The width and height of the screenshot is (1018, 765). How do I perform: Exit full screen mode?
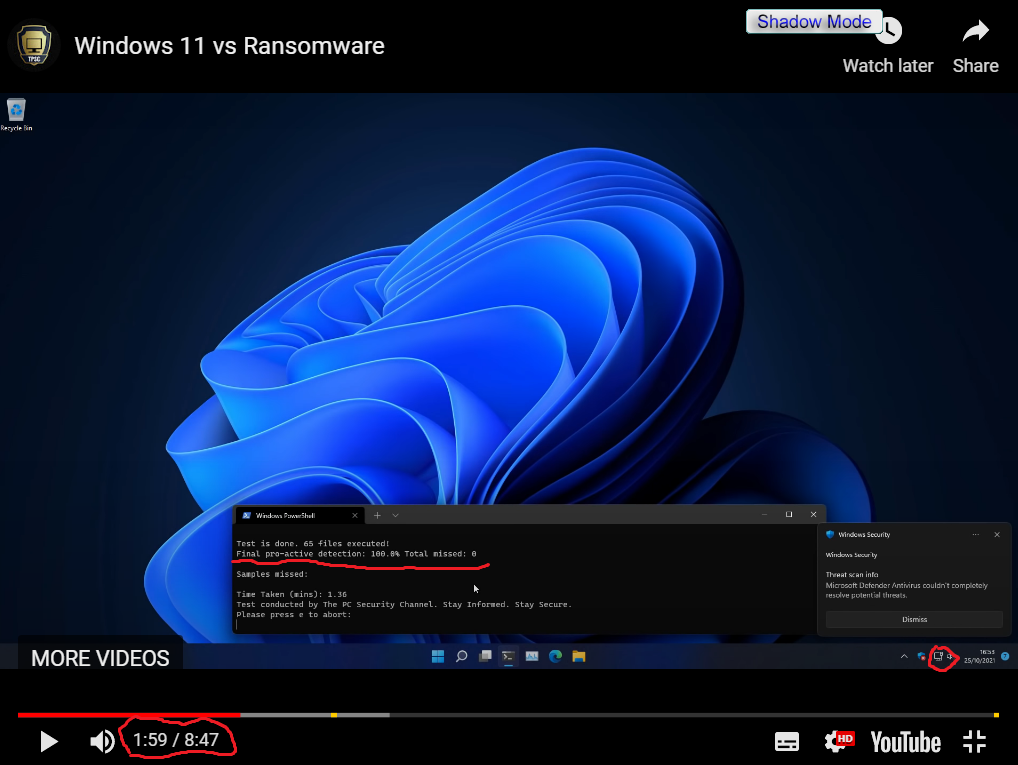tap(975, 742)
